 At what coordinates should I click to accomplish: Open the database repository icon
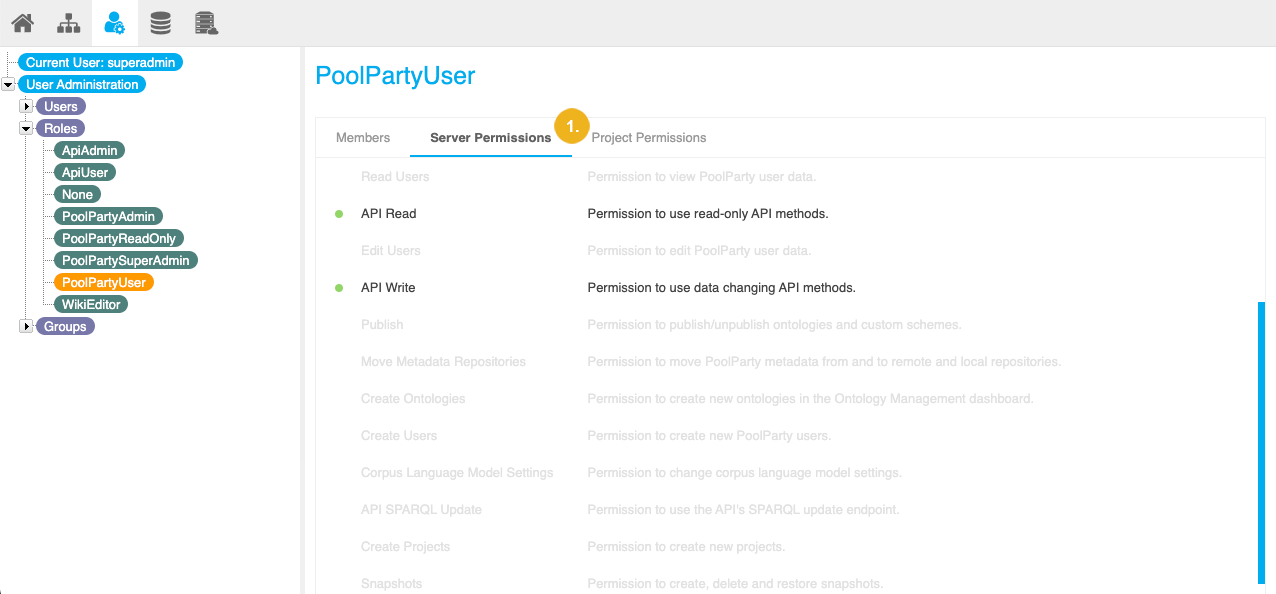160,22
